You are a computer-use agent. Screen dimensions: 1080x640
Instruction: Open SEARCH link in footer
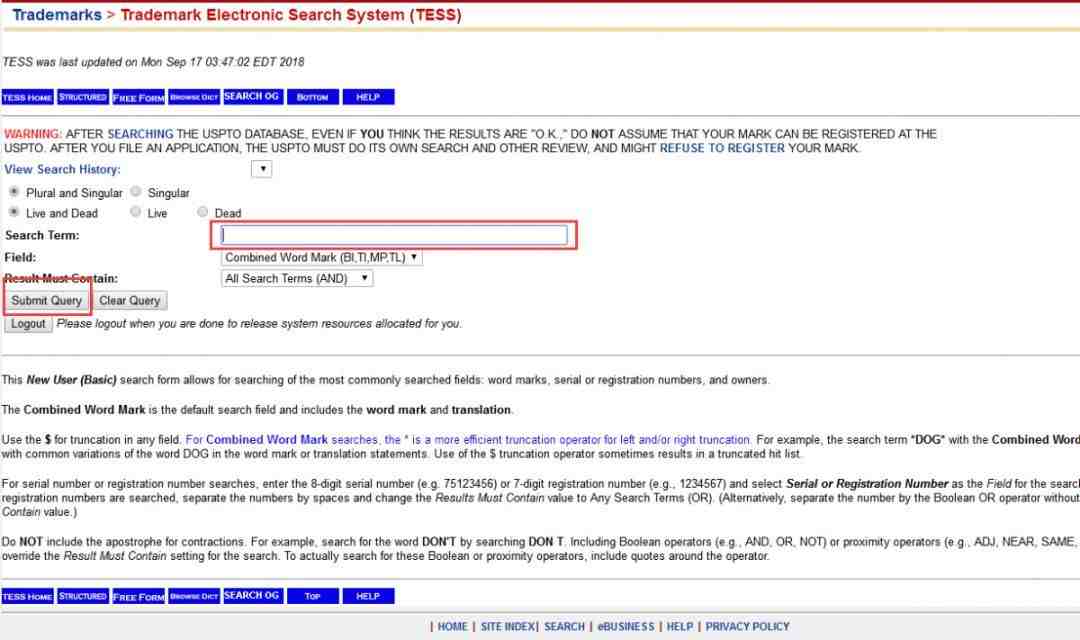coord(564,626)
